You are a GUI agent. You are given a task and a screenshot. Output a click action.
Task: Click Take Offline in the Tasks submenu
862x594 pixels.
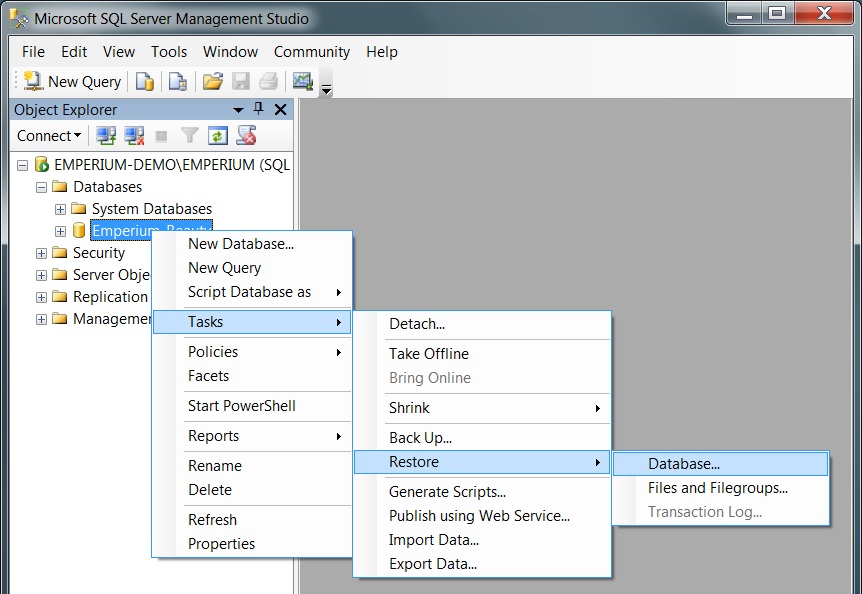coord(428,354)
